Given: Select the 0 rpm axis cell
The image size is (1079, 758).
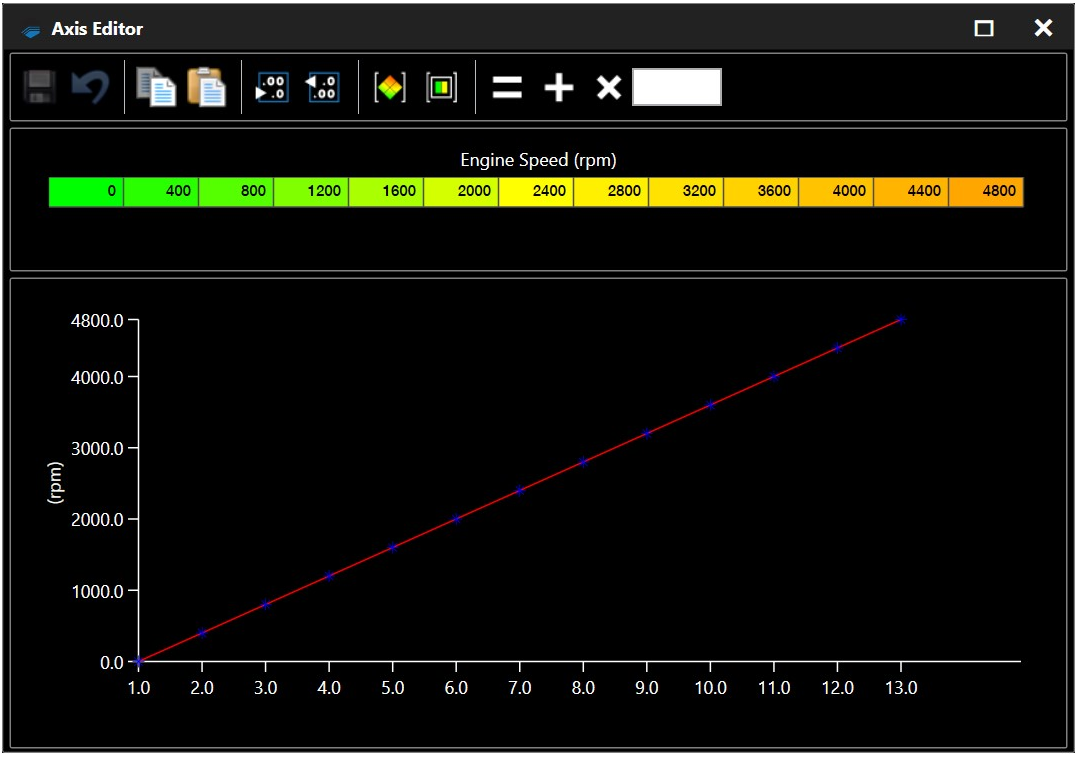Looking at the screenshot, I should pyautogui.click(x=86, y=192).
